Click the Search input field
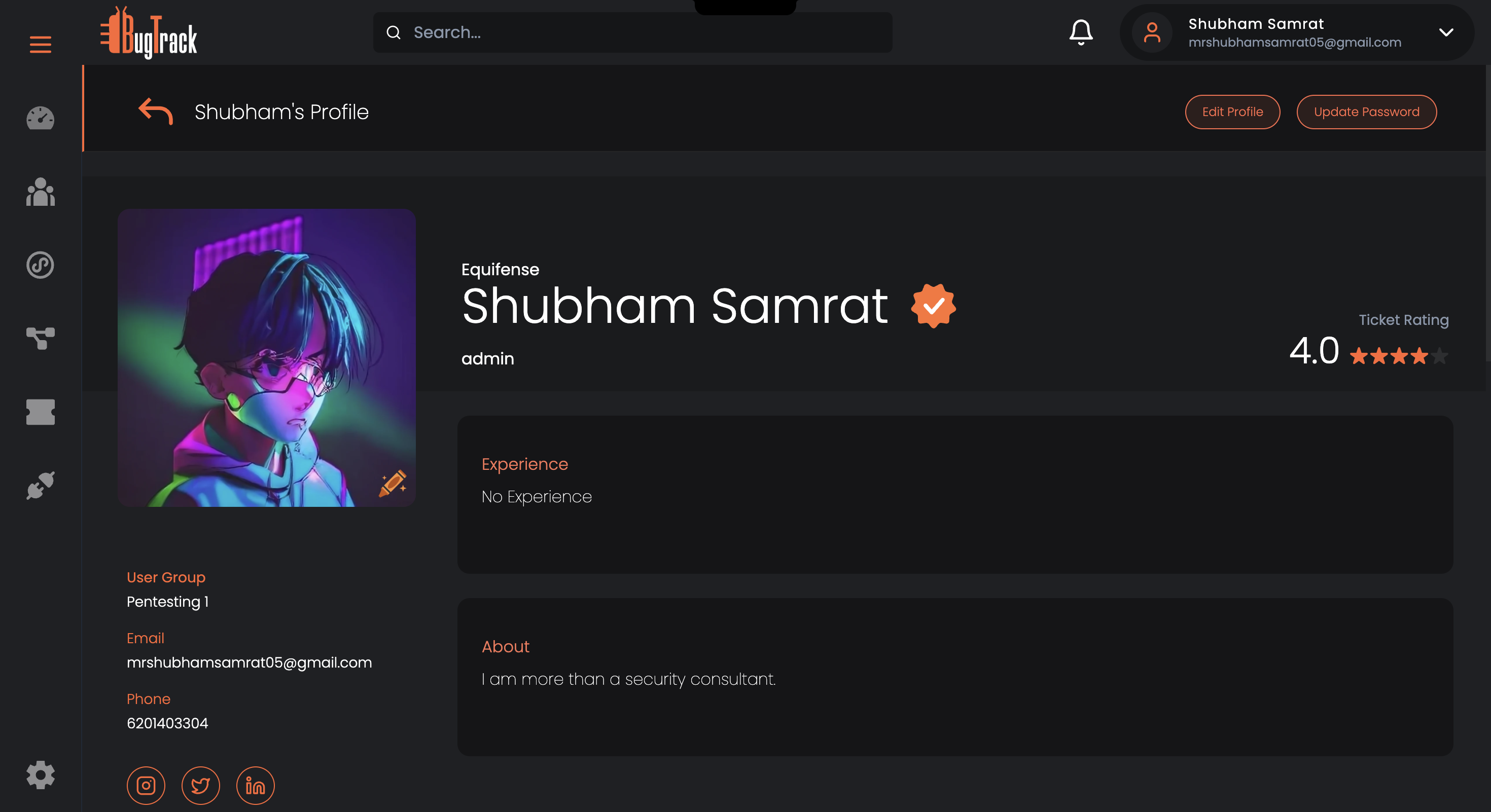Viewport: 1491px width, 812px height. 643,32
